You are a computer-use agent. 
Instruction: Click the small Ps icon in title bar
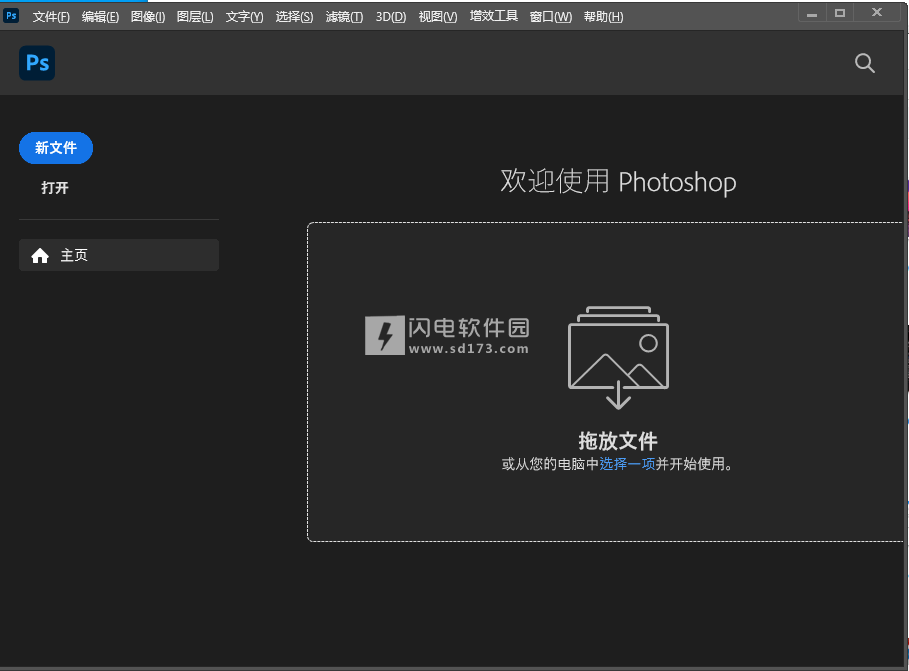11,16
